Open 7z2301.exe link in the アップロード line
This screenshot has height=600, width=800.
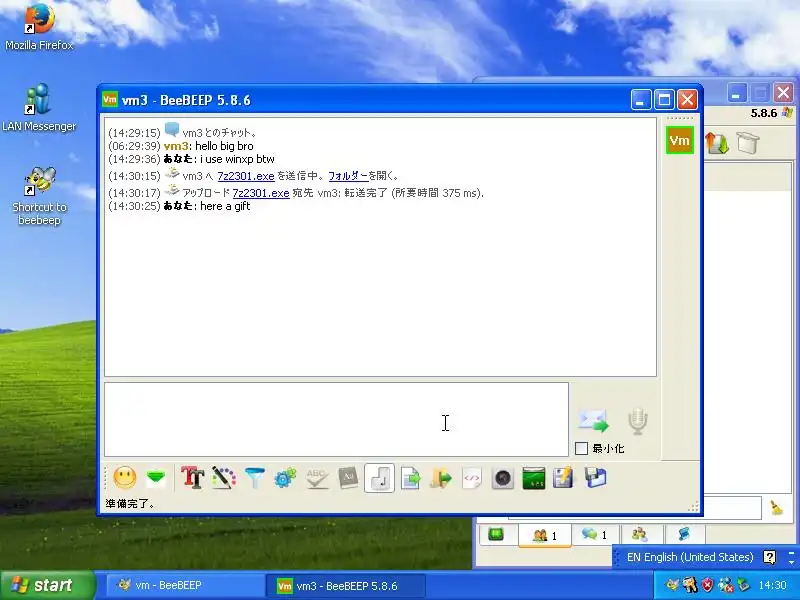point(261,193)
